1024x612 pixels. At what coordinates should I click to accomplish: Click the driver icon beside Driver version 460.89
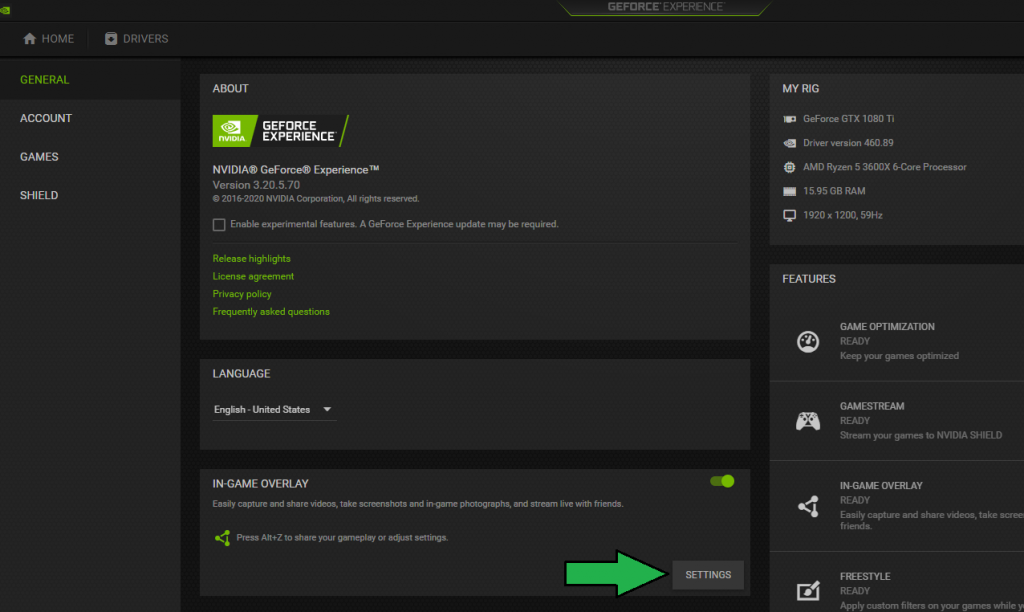coord(790,143)
